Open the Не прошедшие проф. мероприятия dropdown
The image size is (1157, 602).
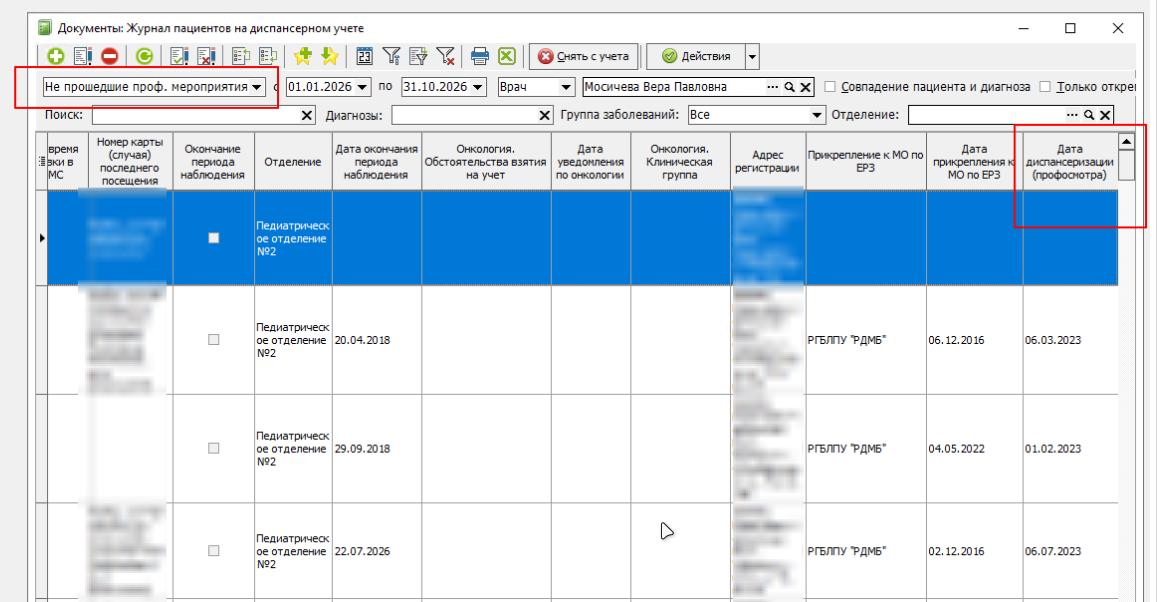click(x=257, y=87)
